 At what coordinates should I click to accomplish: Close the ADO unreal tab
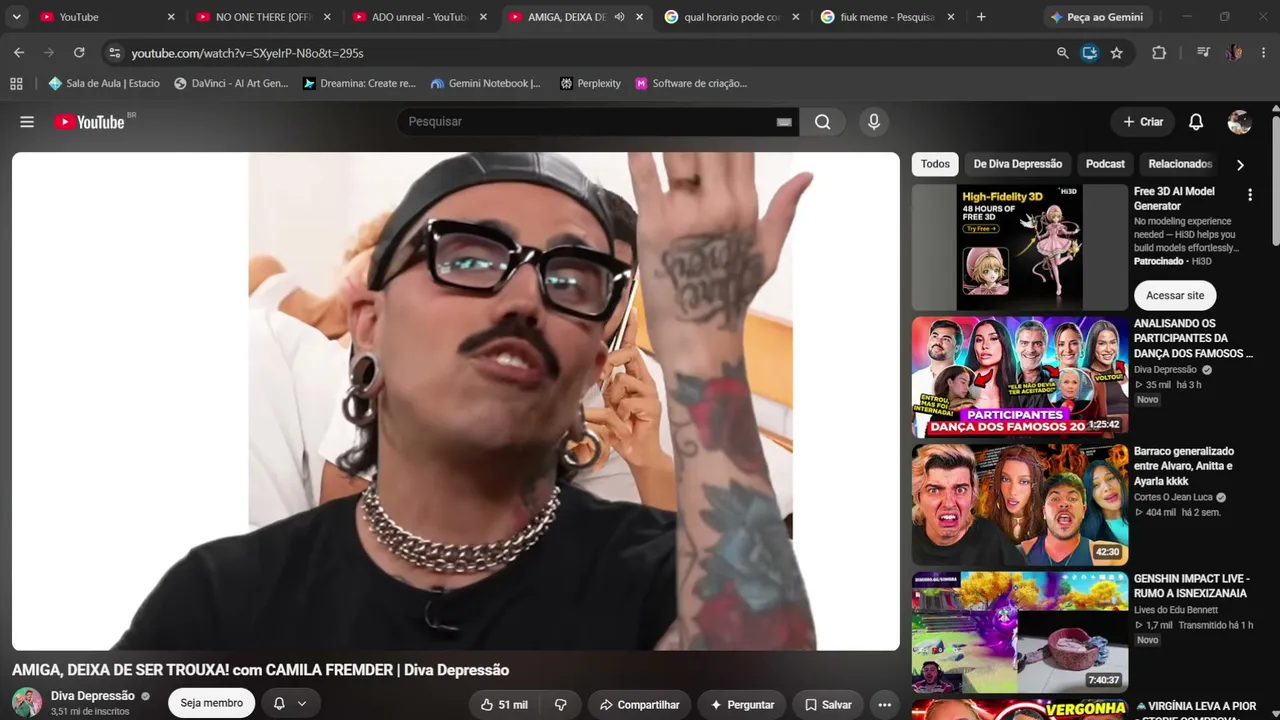483,17
